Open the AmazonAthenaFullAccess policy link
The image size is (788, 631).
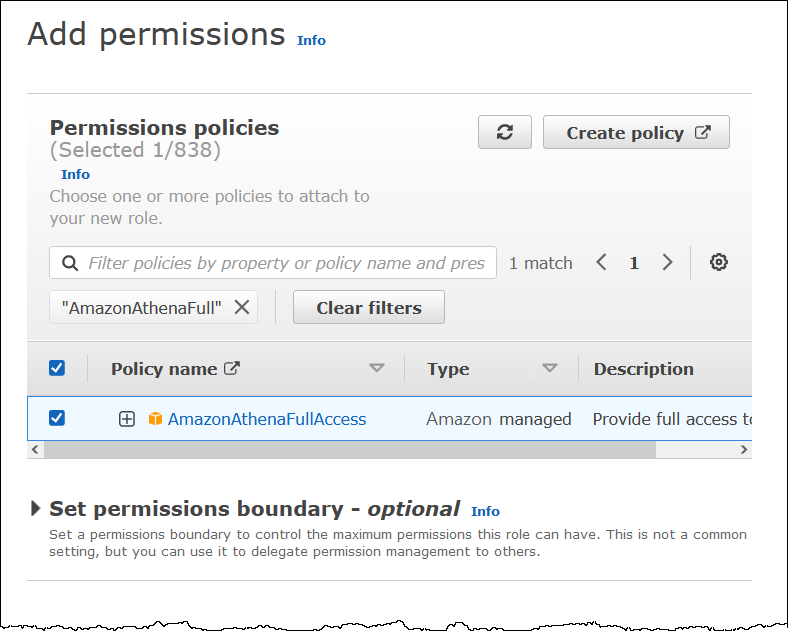pos(267,419)
